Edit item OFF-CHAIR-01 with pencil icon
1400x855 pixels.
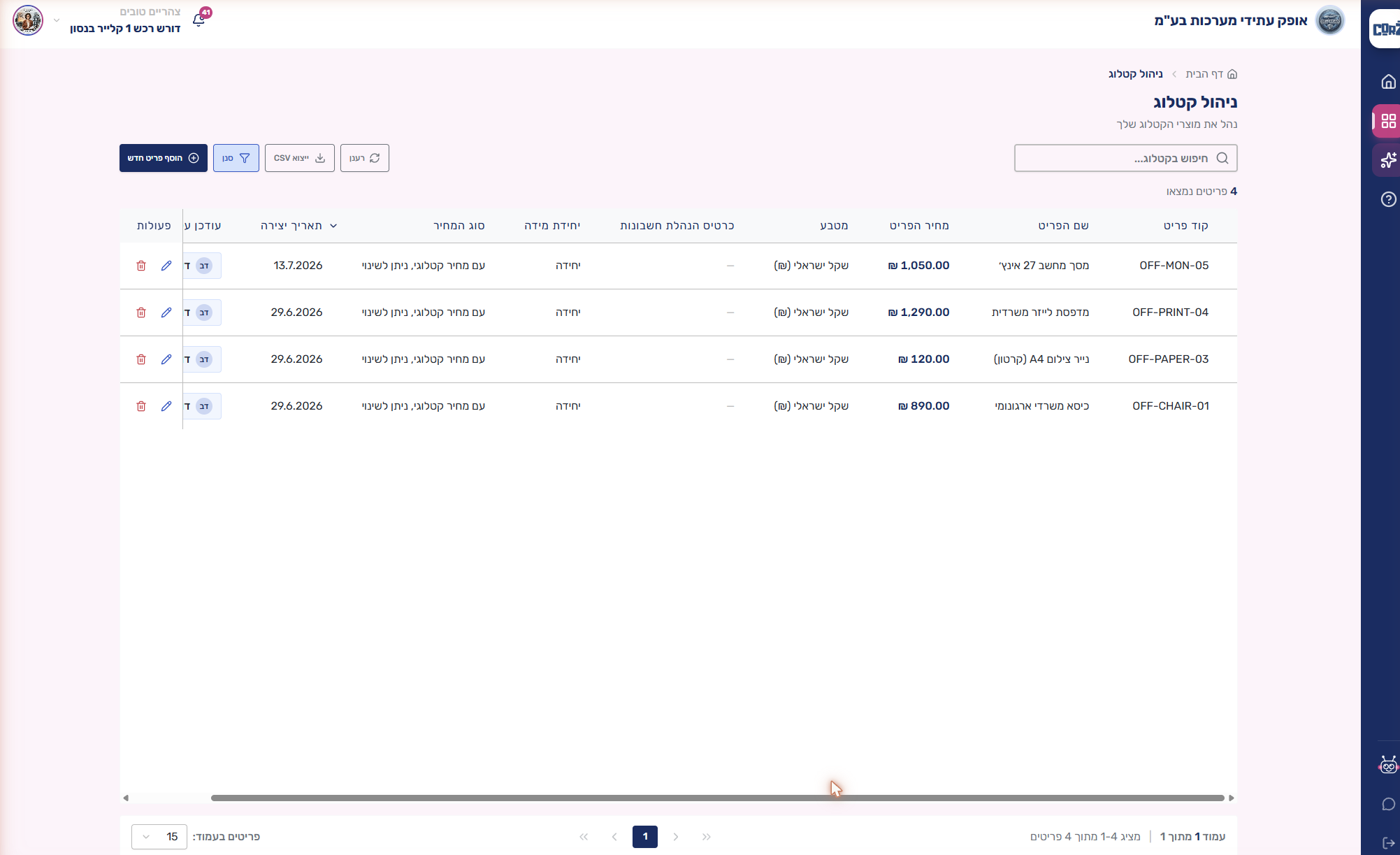(x=166, y=406)
